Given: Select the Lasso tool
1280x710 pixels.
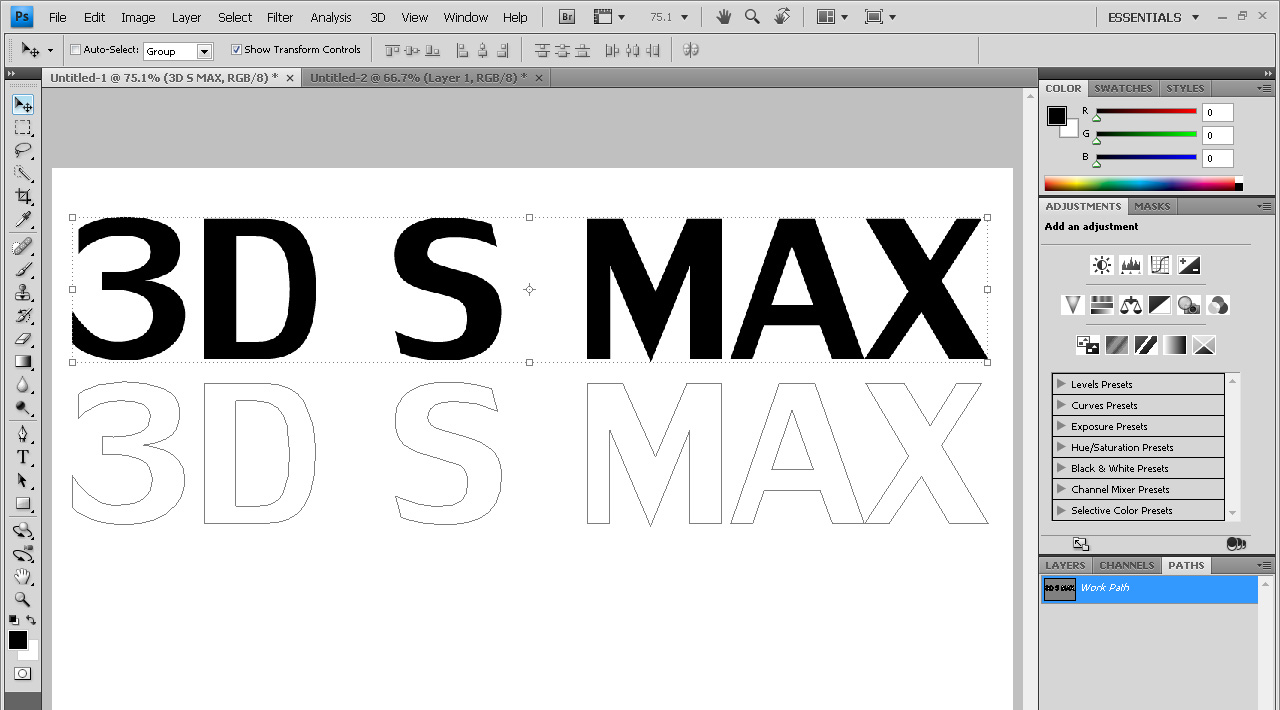Looking at the screenshot, I should pyautogui.click(x=22, y=151).
